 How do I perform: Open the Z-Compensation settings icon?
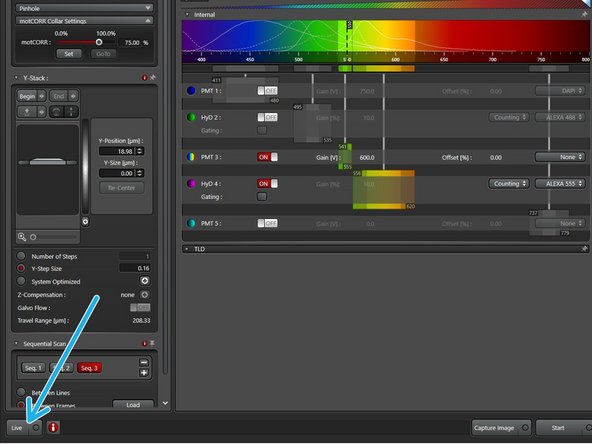coord(145,294)
